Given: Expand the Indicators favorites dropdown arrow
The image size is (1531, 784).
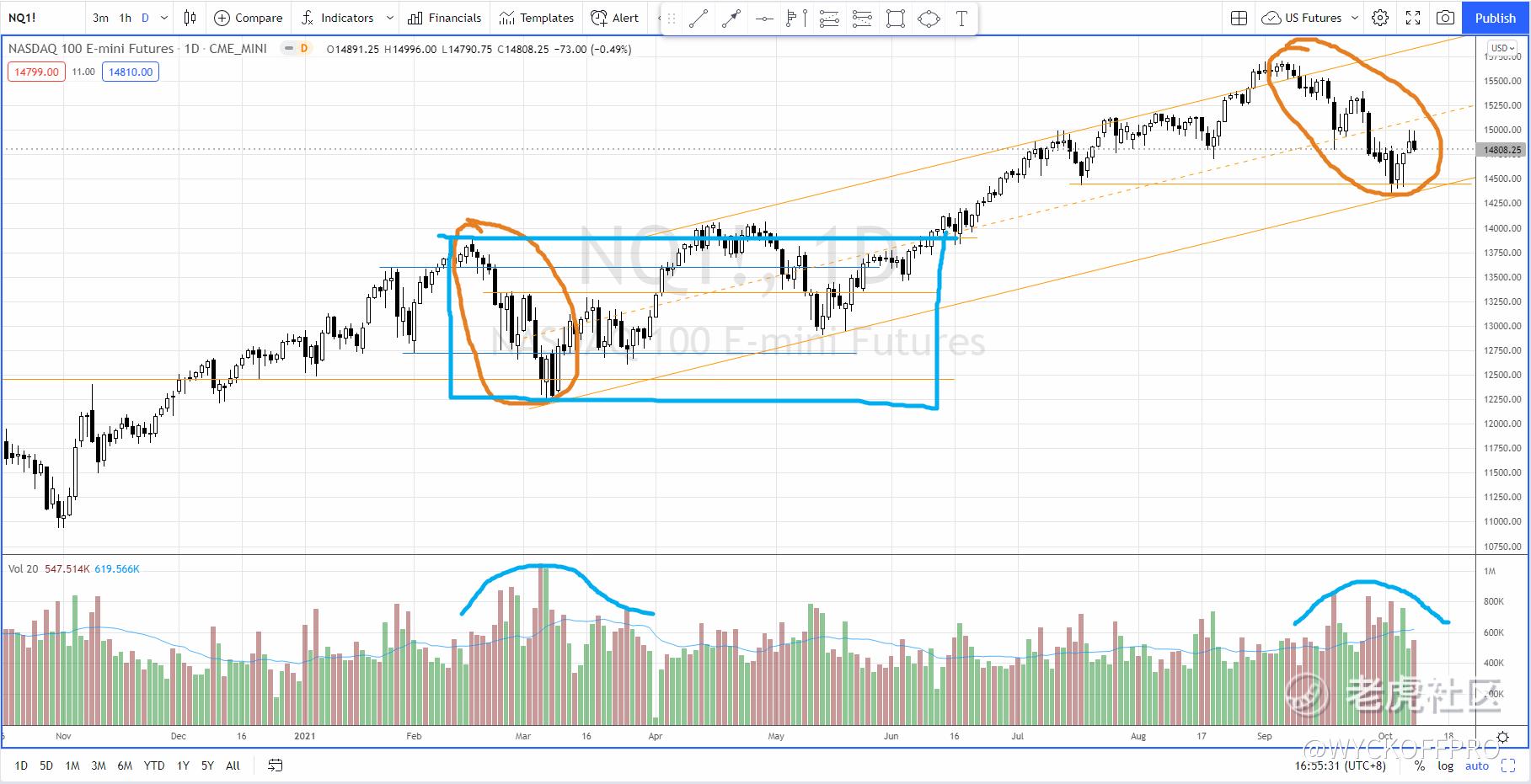Looking at the screenshot, I should 388,18.
